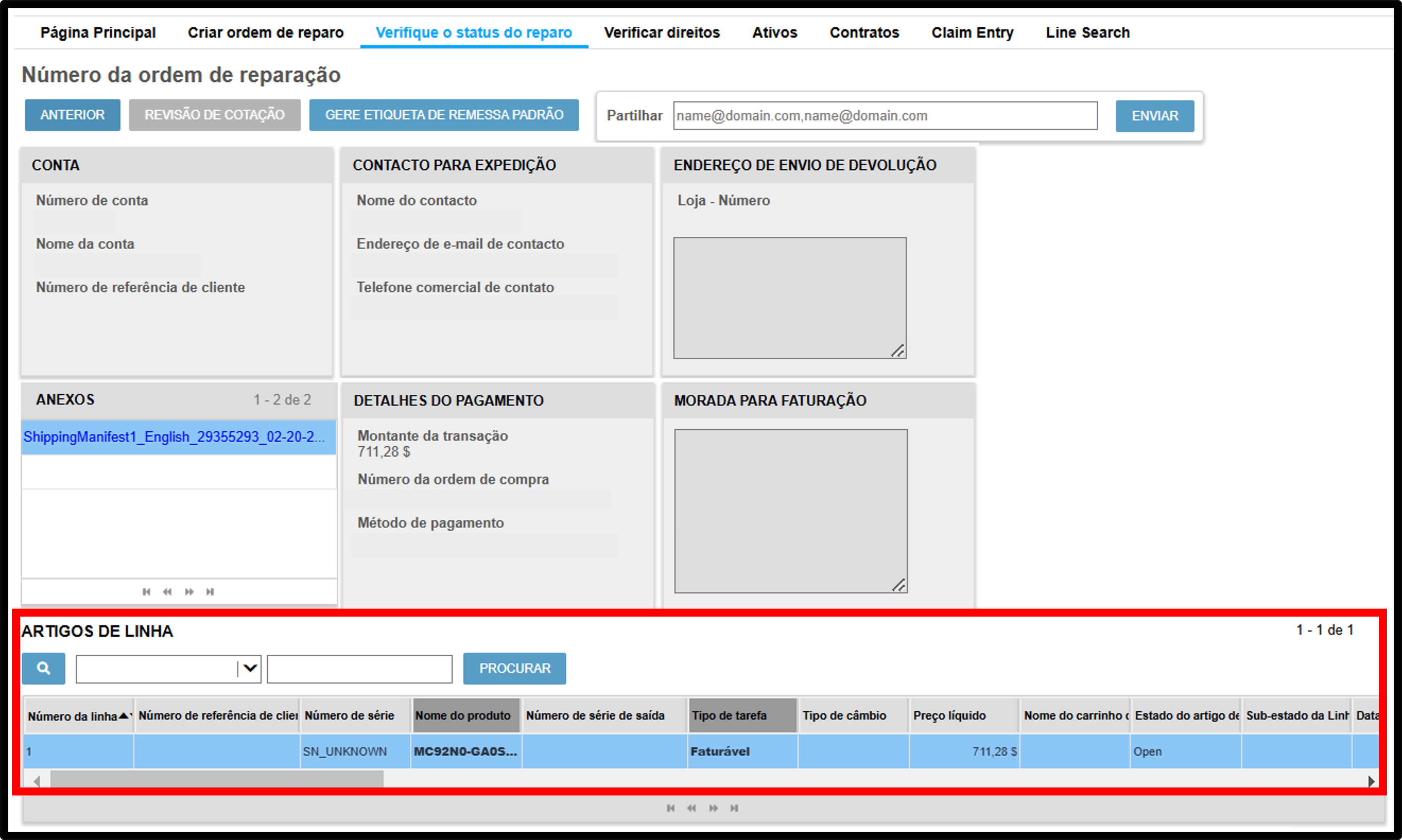1402x840 pixels.
Task: Go to first page of Anexos list
Action: coord(147,591)
